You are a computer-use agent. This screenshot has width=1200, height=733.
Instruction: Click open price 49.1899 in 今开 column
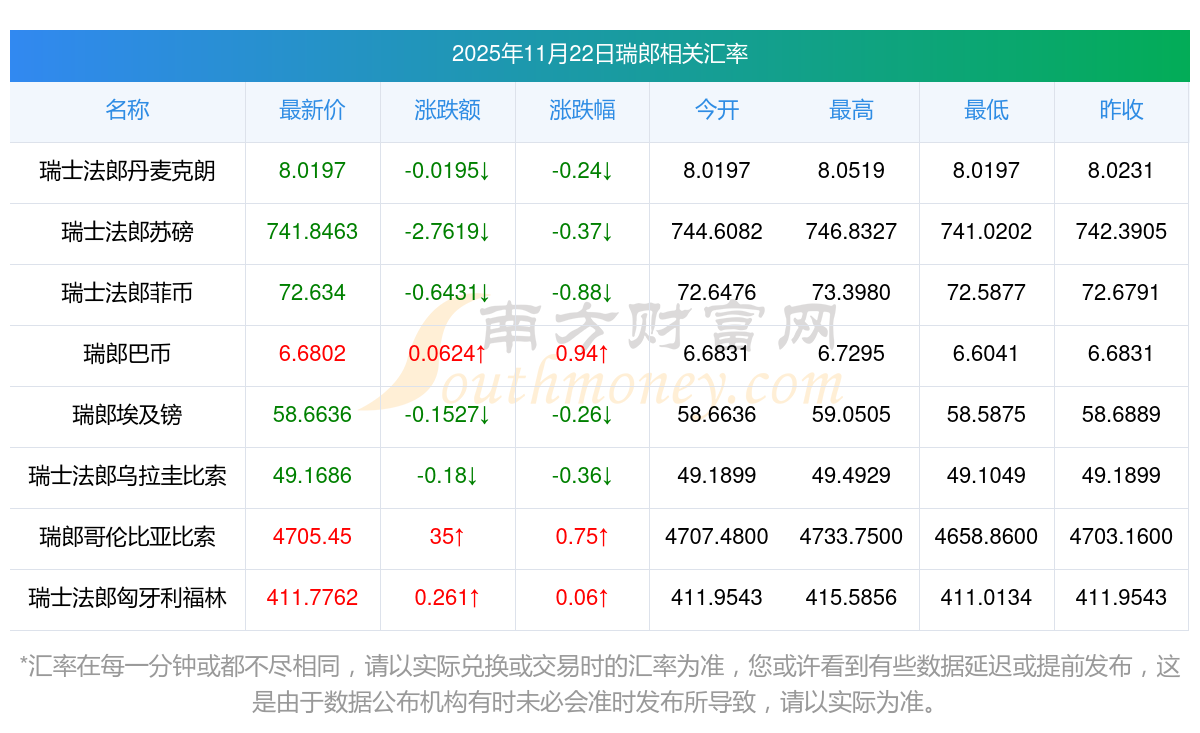coord(717,476)
